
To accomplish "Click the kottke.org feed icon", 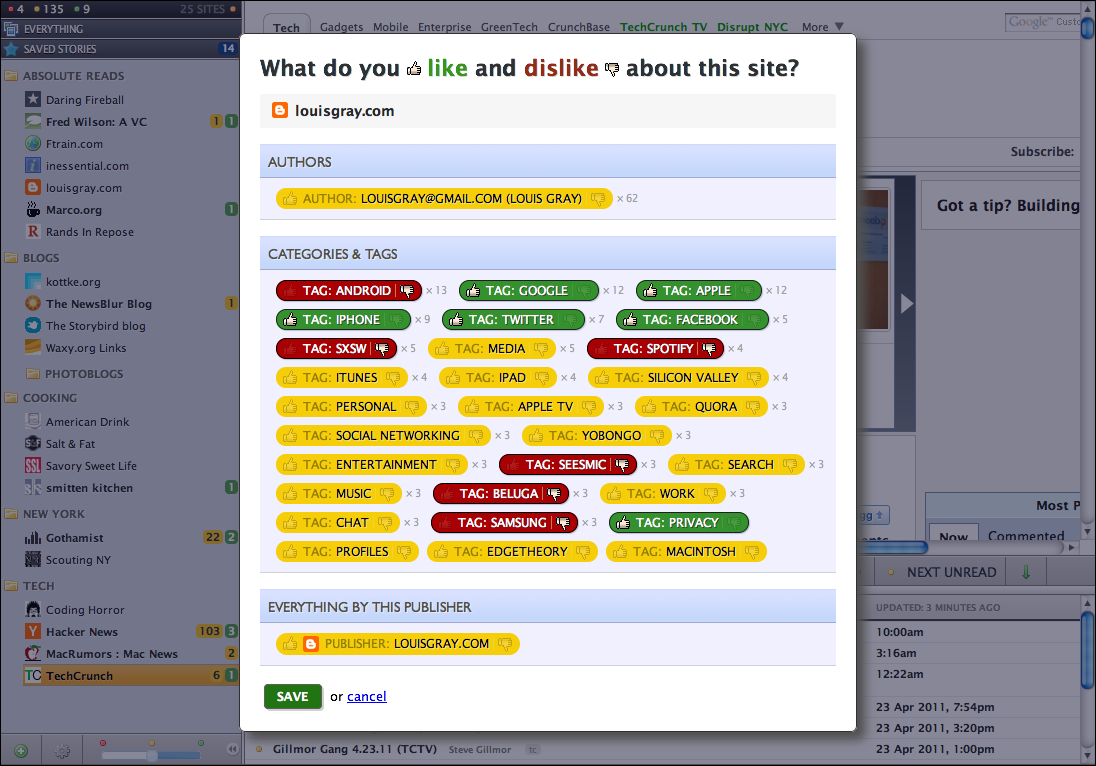I will click(x=33, y=282).
